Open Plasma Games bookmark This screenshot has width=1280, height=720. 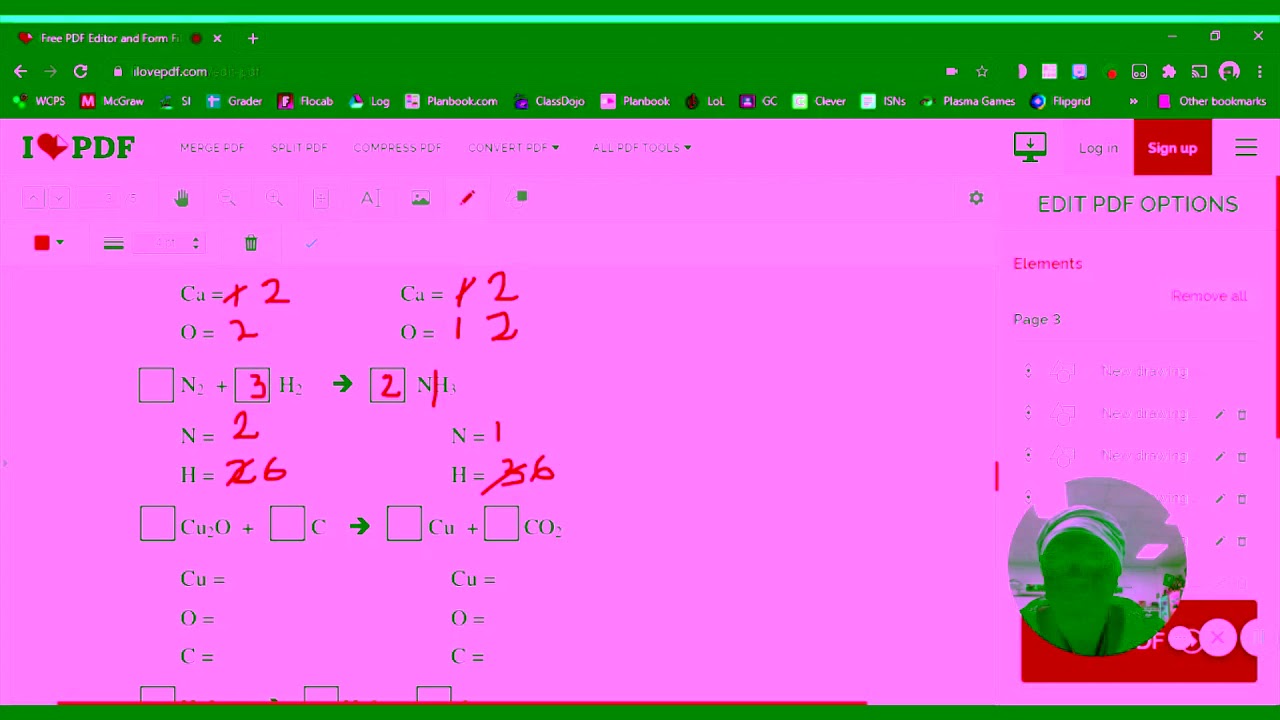[968, 101]
